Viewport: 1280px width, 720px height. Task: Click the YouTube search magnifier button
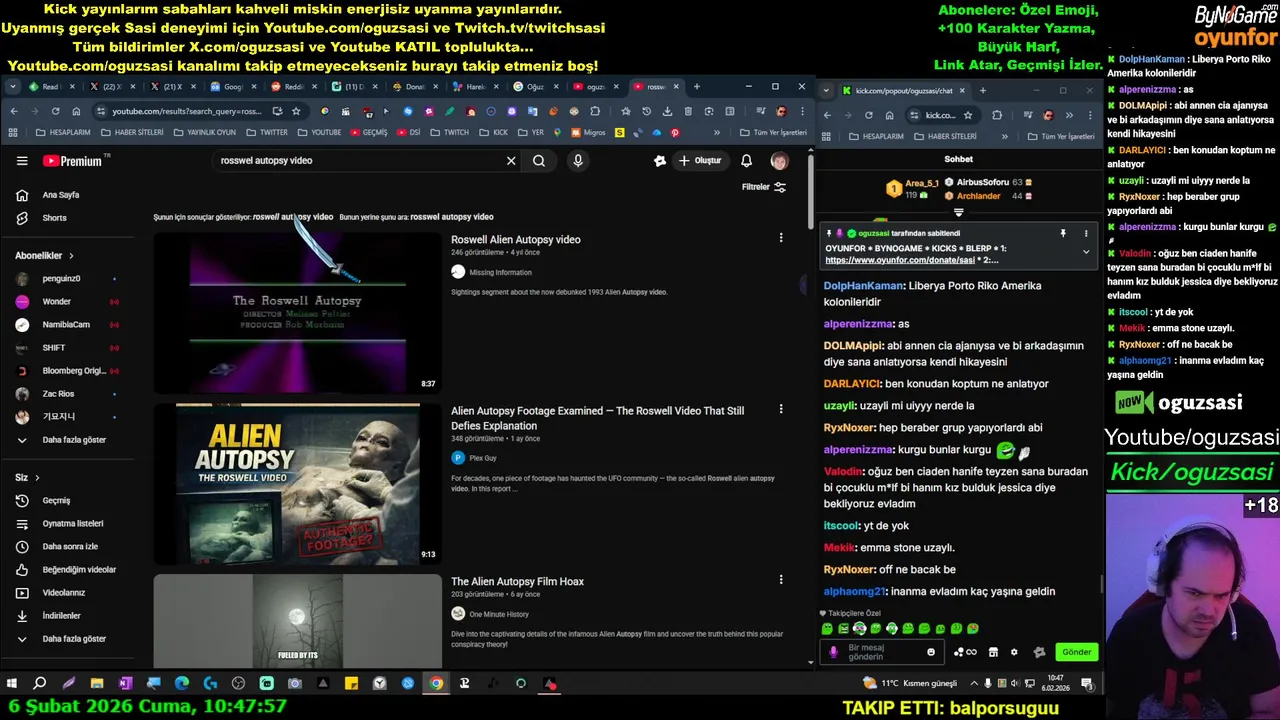pos(539,161)
